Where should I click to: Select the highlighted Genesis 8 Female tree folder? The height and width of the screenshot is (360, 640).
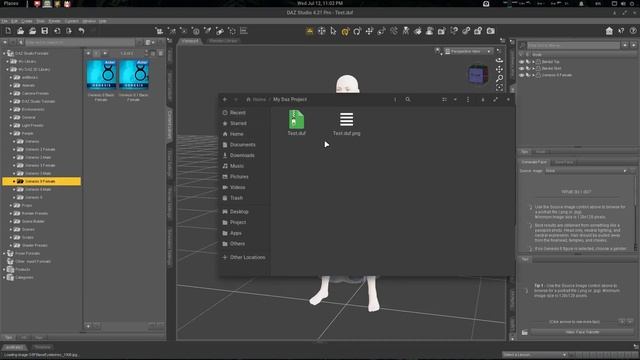42,181
